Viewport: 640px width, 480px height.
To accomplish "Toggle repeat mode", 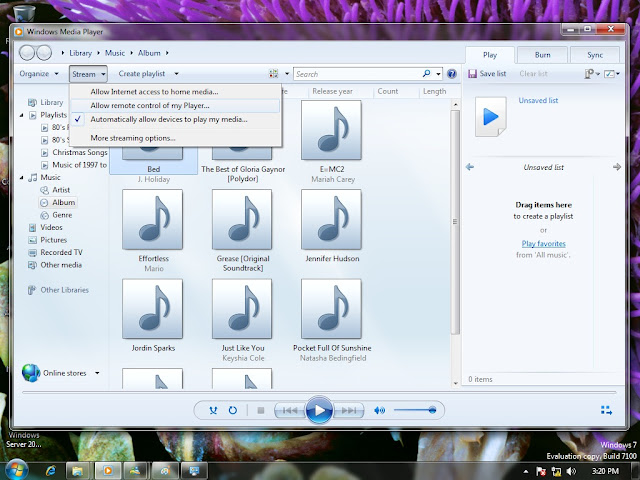I will tap(233, 410).
